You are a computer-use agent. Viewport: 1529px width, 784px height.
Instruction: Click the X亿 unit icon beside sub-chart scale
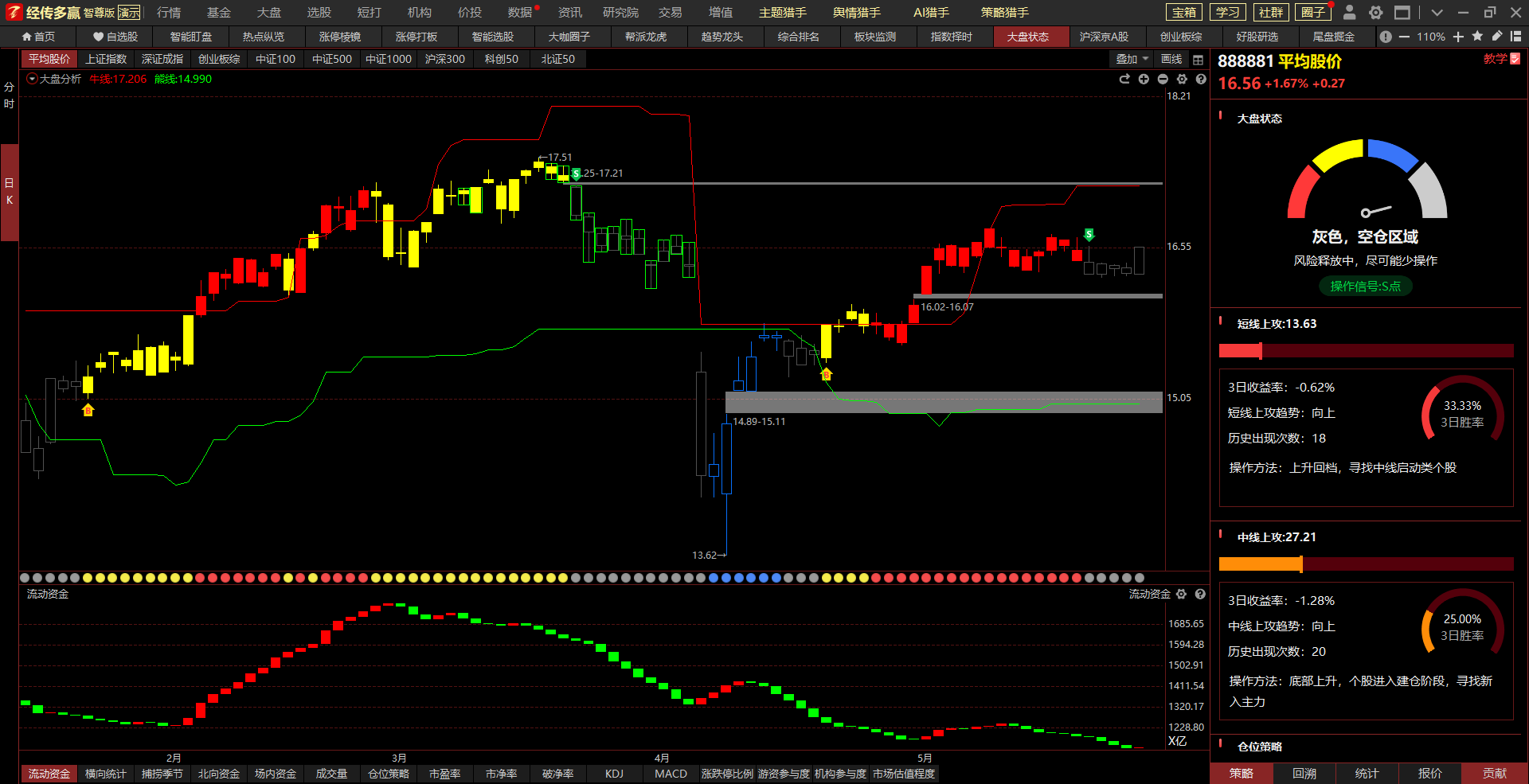point(1177,741)
